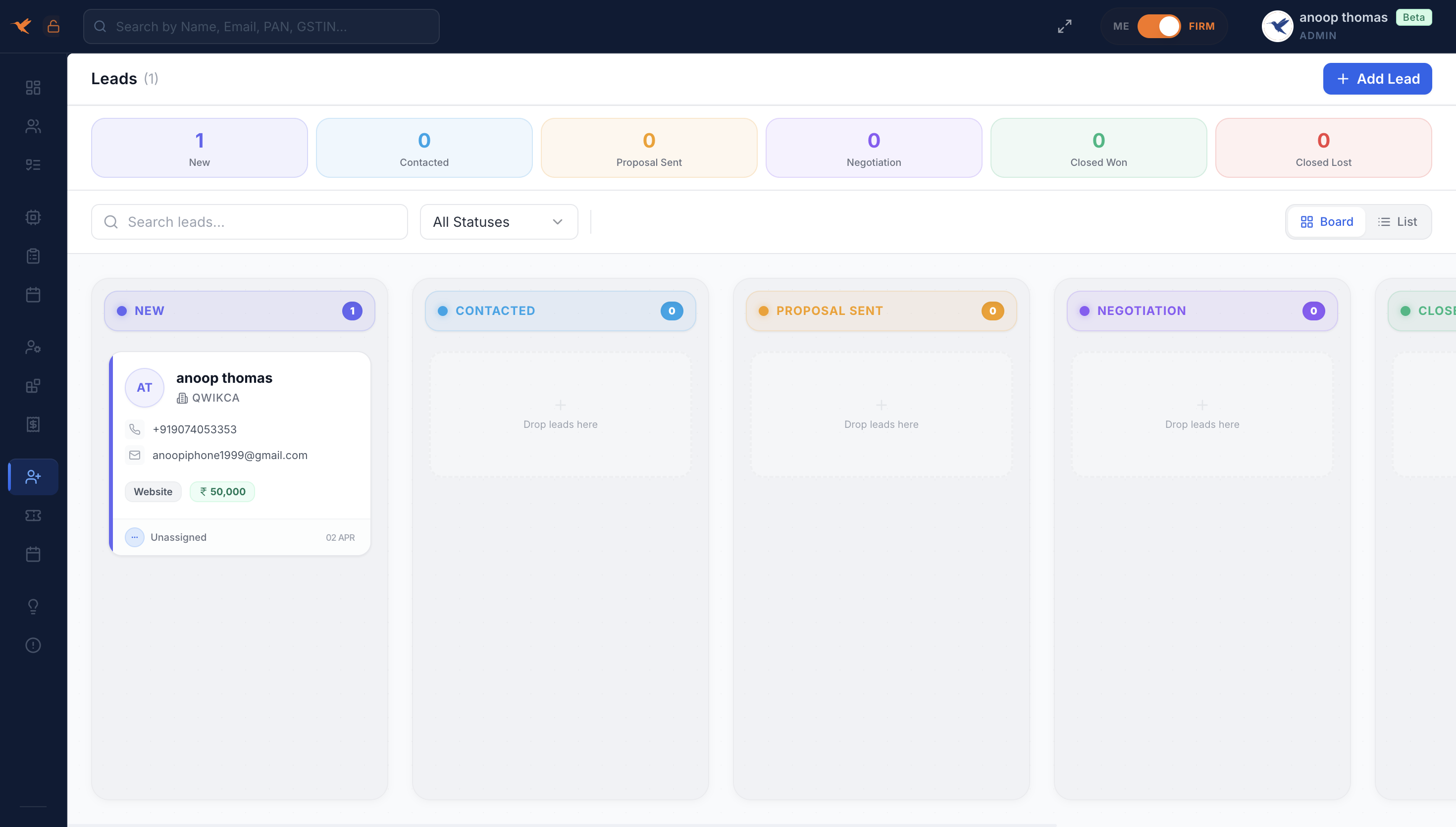Open the task checklist icon in sidebar

pyautogui.click(x=33, y=165)
